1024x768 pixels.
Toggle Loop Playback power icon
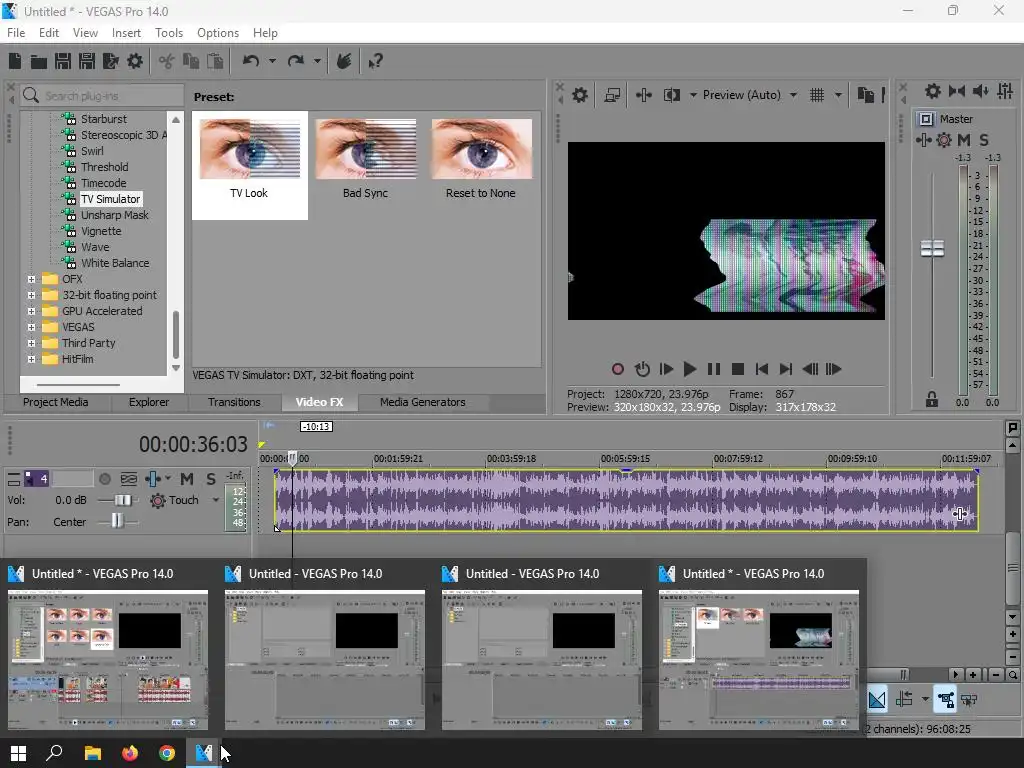point(642,369)
